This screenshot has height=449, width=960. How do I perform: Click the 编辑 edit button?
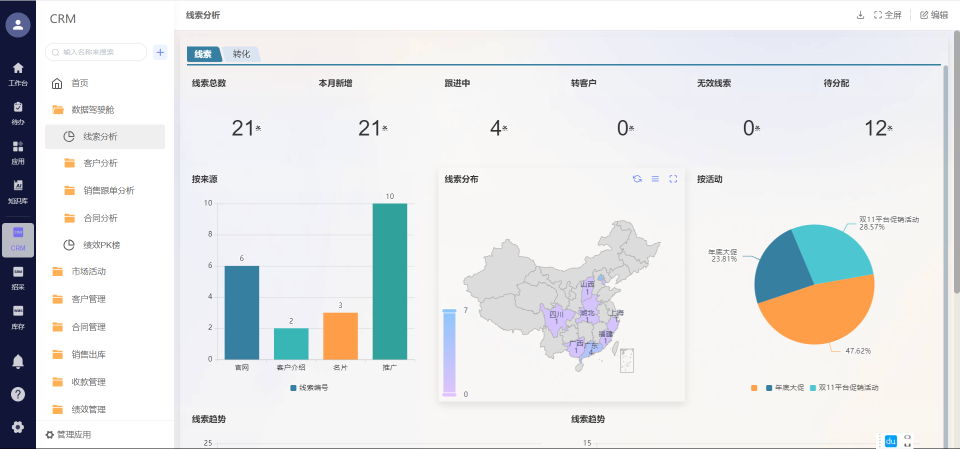pos(933,15)
